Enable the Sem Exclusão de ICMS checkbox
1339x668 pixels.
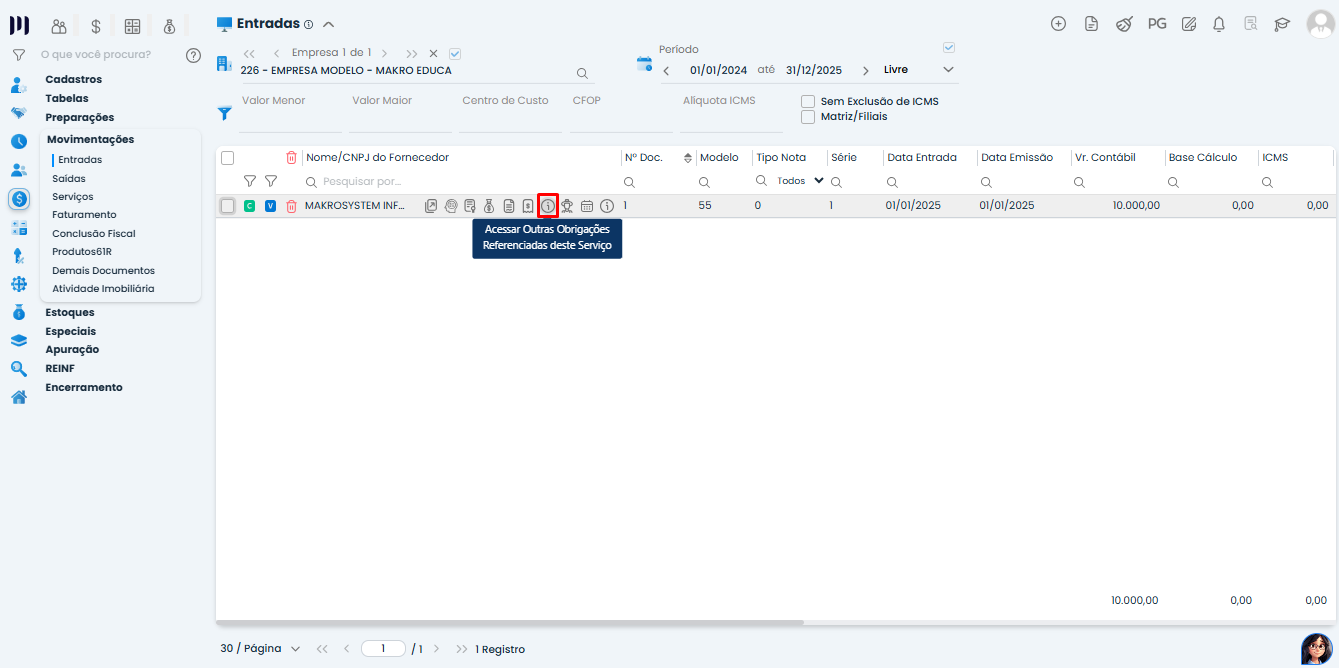808,102
